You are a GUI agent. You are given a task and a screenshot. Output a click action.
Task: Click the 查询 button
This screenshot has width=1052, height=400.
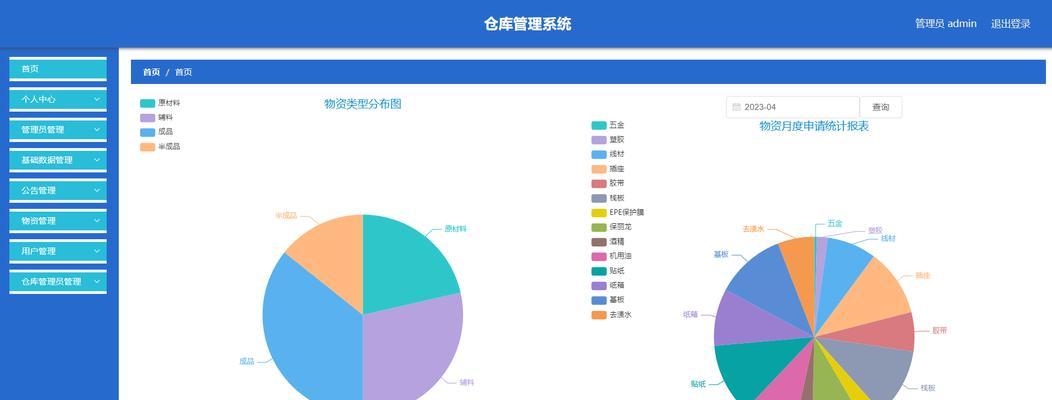coord(880,107)
